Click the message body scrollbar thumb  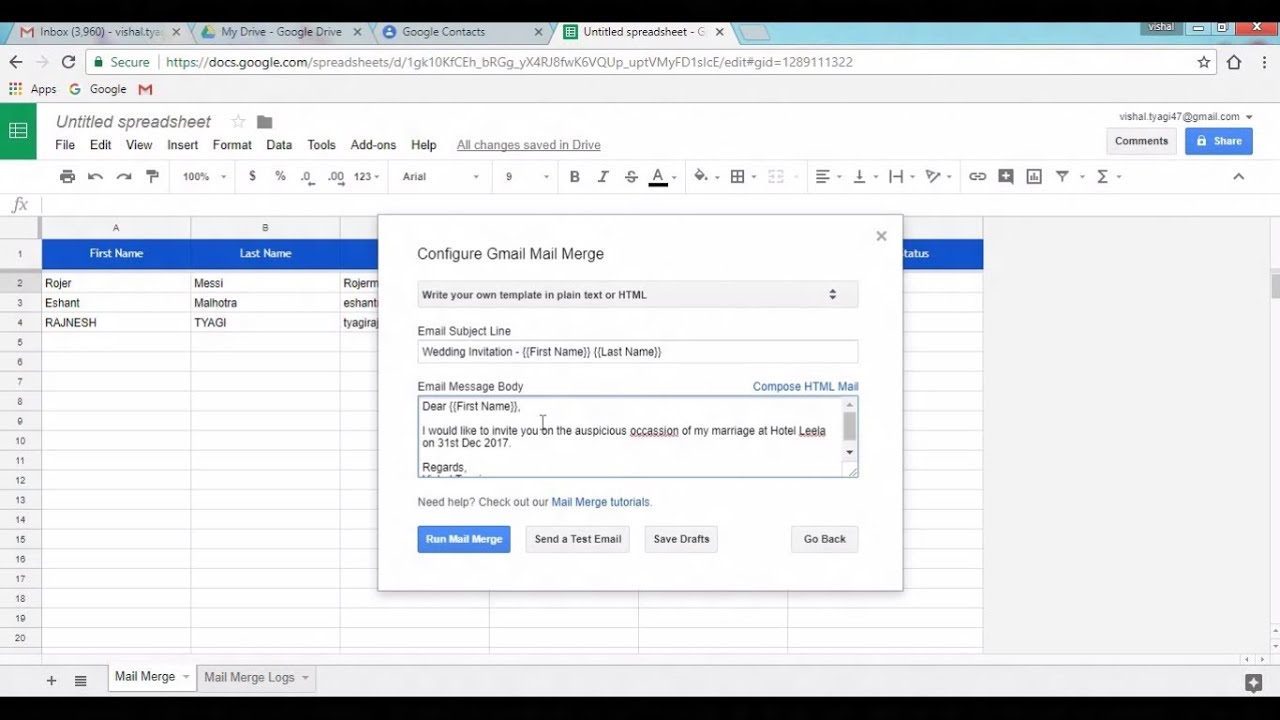click(x=849, y=426)
